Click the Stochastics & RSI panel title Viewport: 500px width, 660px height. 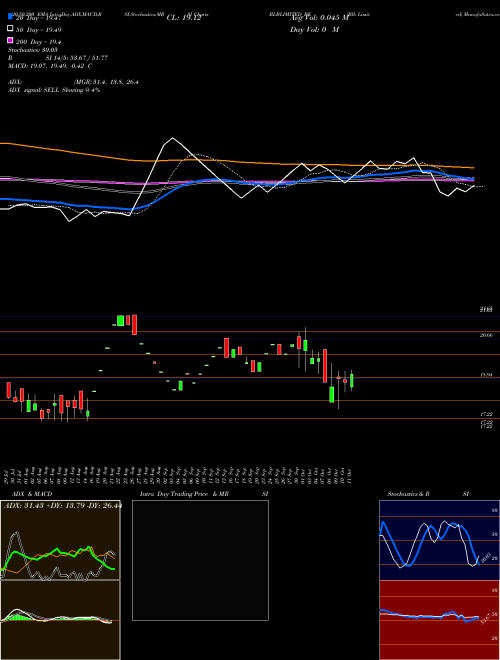pos(428,494)
